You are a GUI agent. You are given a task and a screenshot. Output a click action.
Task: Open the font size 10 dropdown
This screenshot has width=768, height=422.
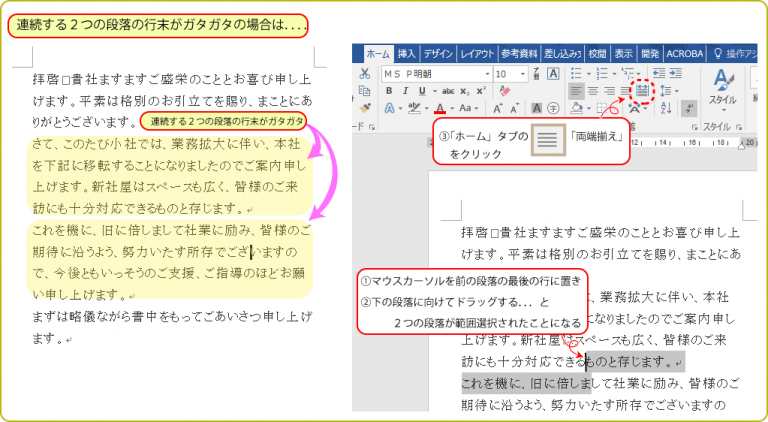pyautogui.click(x=523, y=74)
